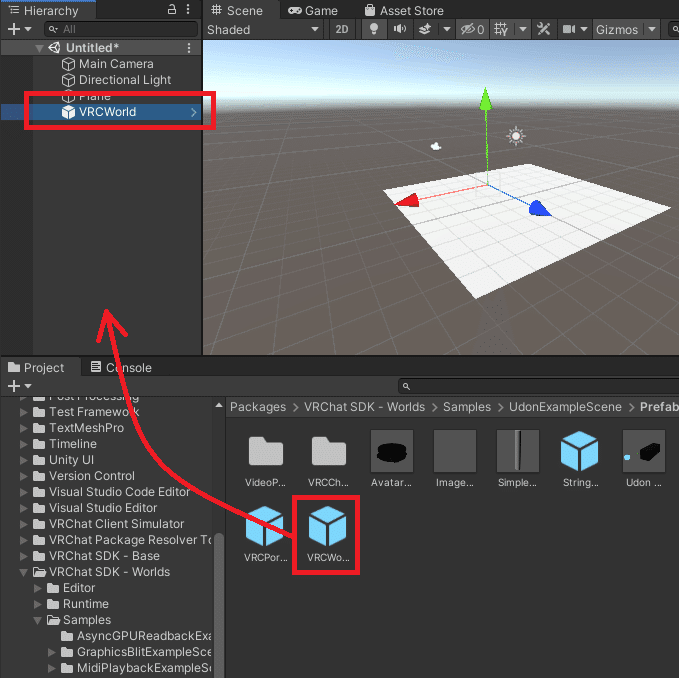The width and height of the screenshot is (679, 678).
Task: Open the Project create plus button
Action: click(x=14, y=385)
